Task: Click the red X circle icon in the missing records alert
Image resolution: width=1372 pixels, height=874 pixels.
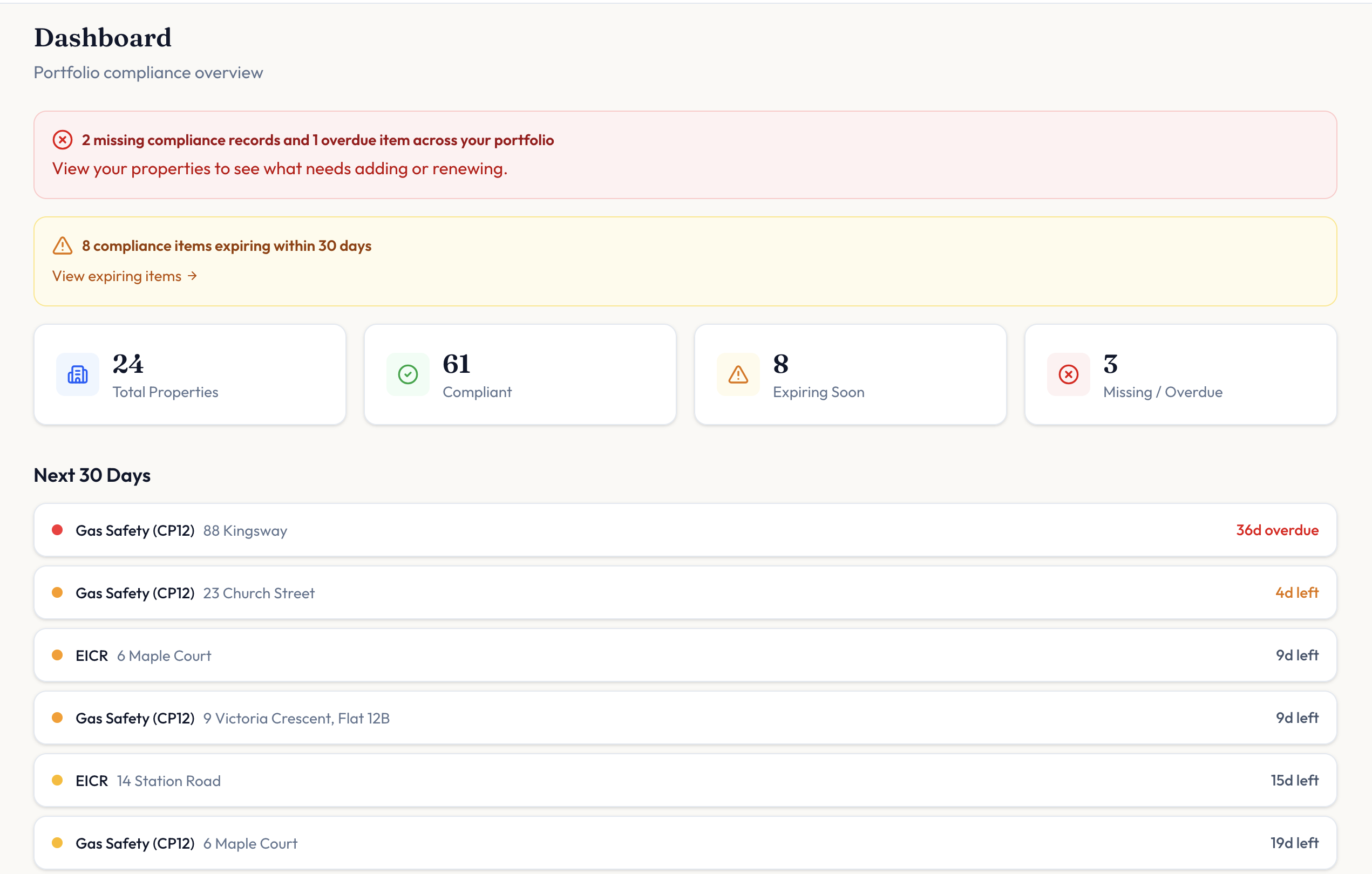Action: pos(62,140)
